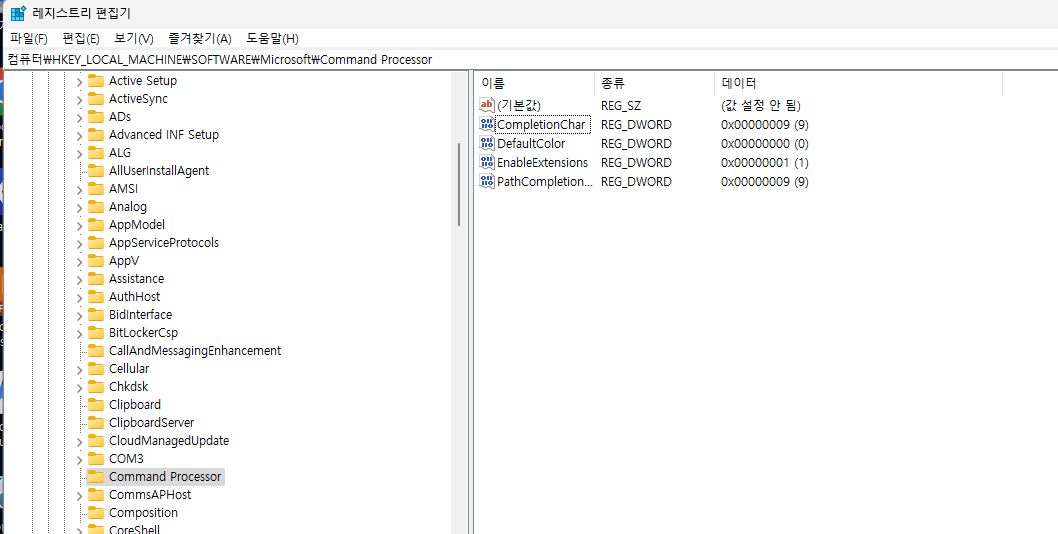Expand the COM3 key
Screen dimensions: 1058x534
79,459
